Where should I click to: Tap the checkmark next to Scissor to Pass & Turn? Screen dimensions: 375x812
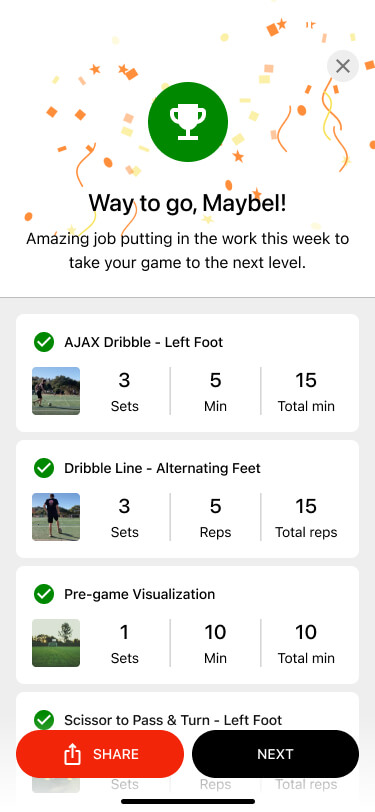tap(44, 720)
